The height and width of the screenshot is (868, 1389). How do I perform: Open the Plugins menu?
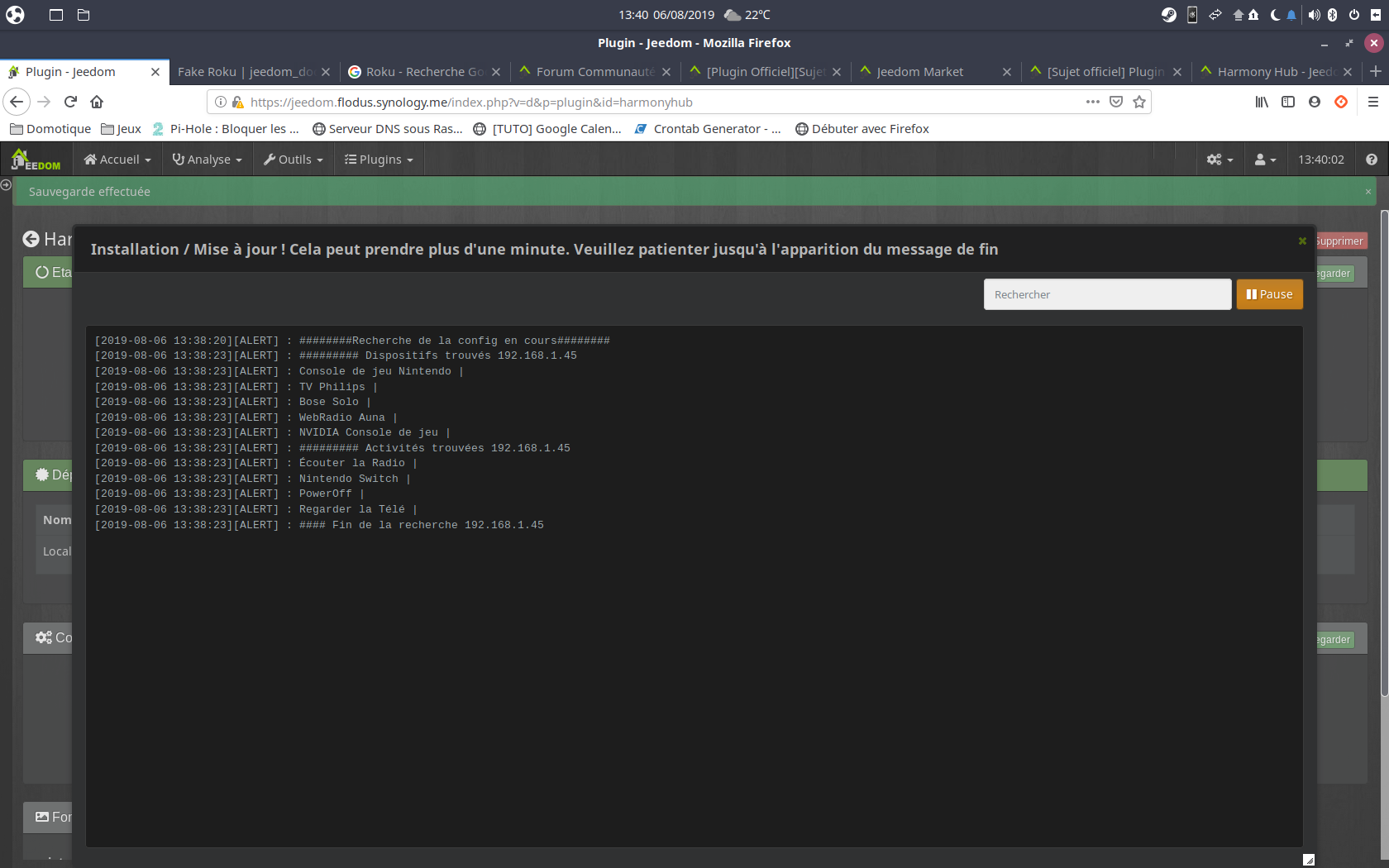pyautogui.click(x=379, y=160)
